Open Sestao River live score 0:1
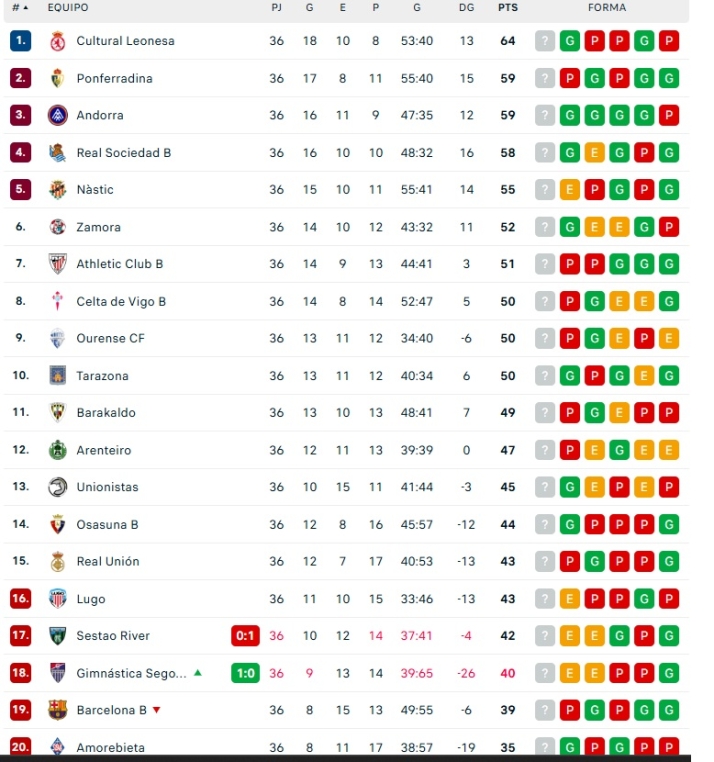714x762 pixels. point(245,636)
